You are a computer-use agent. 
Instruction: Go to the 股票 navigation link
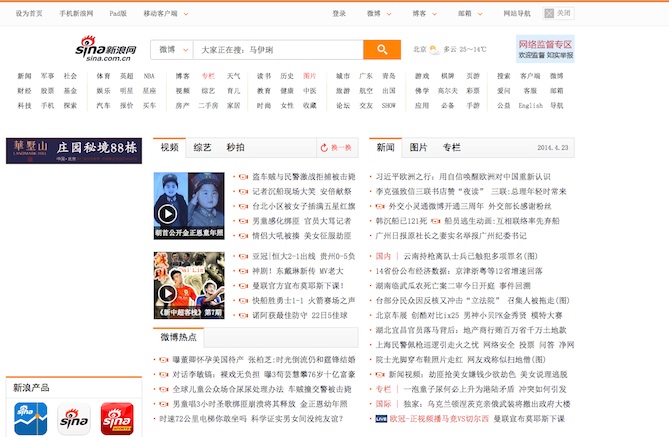(x=47, y=91)
